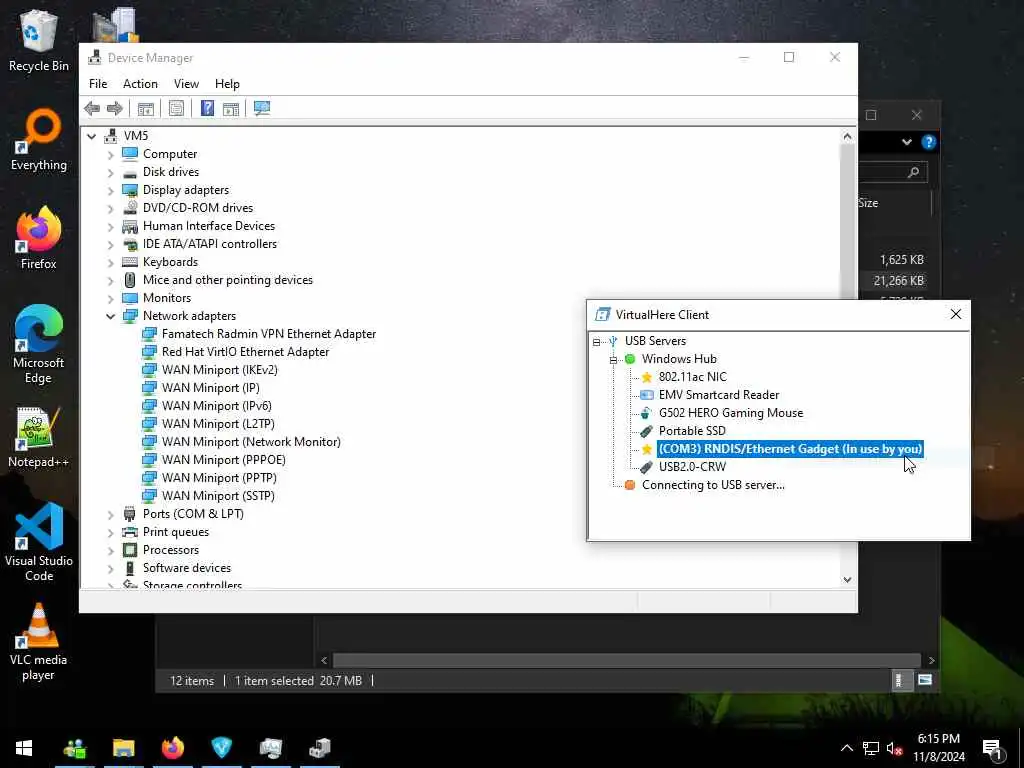Click (COM3) RNDIS/Ethernet Gadget entry
The width and height of the screenshot is (1024, 768).
click(790, 449)
